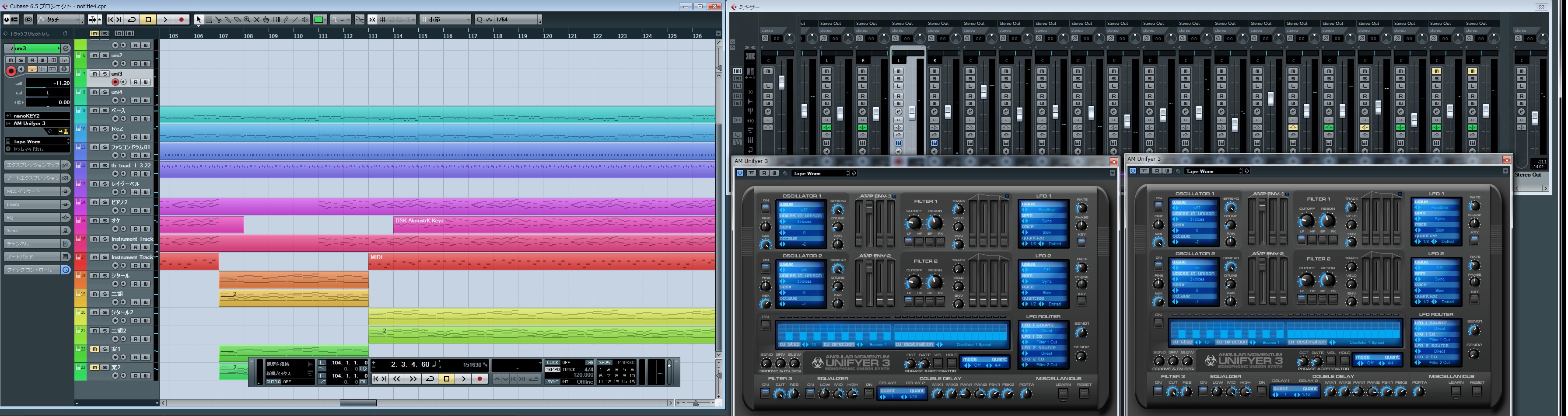
Task: Click Play in the top toolbar
Action: point(165,20)
